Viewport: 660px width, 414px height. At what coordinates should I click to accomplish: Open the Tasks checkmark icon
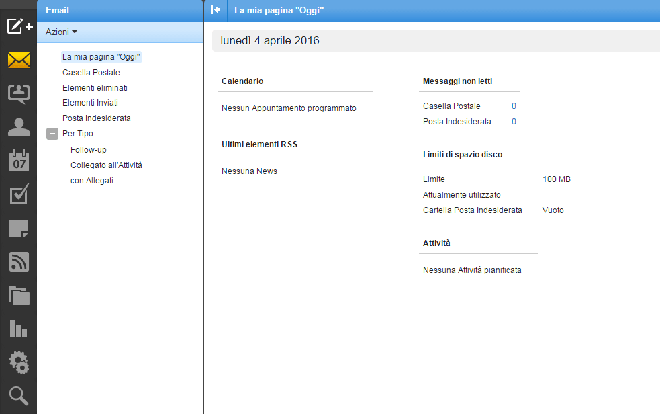point(18,194)
